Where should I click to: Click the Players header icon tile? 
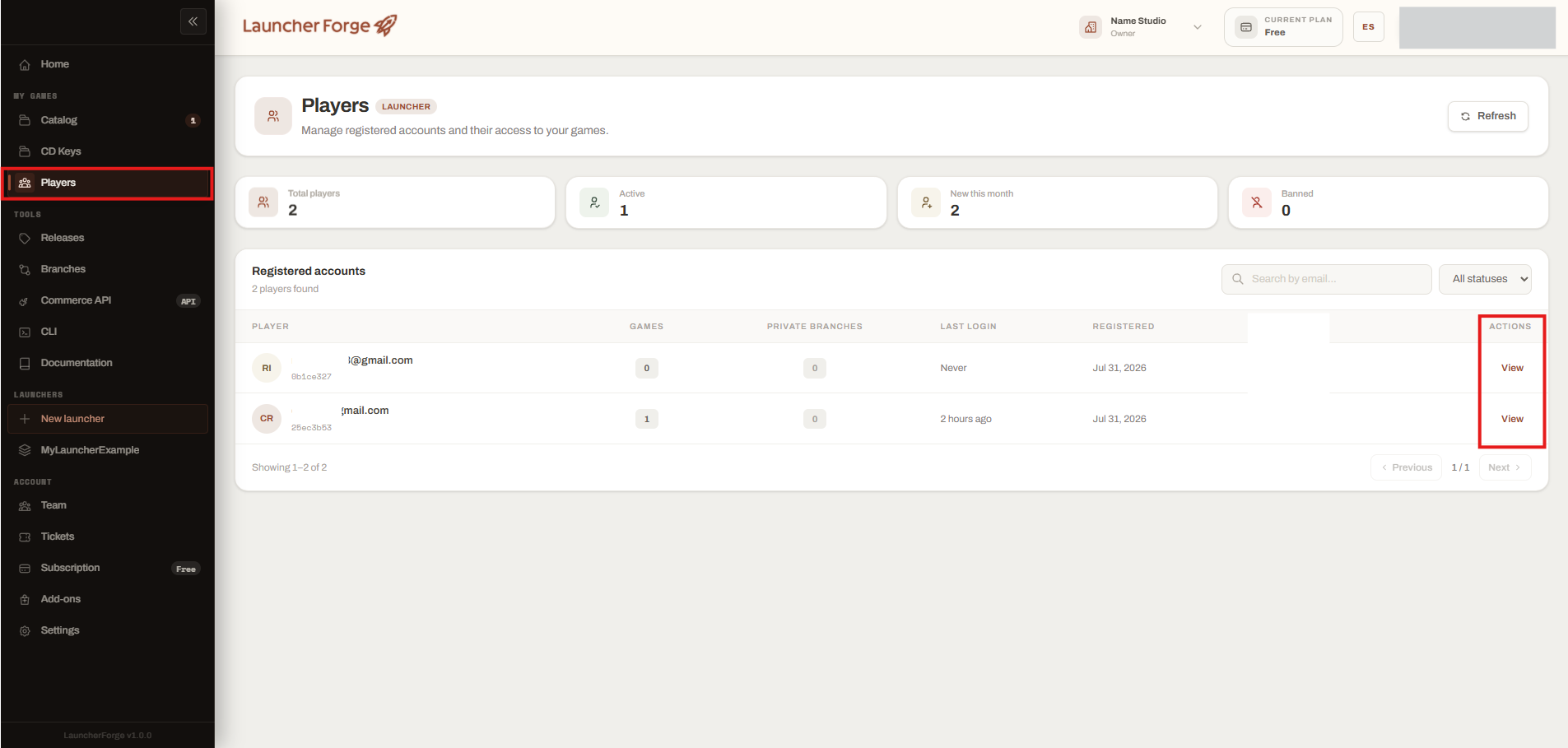[x=273, y=116]
